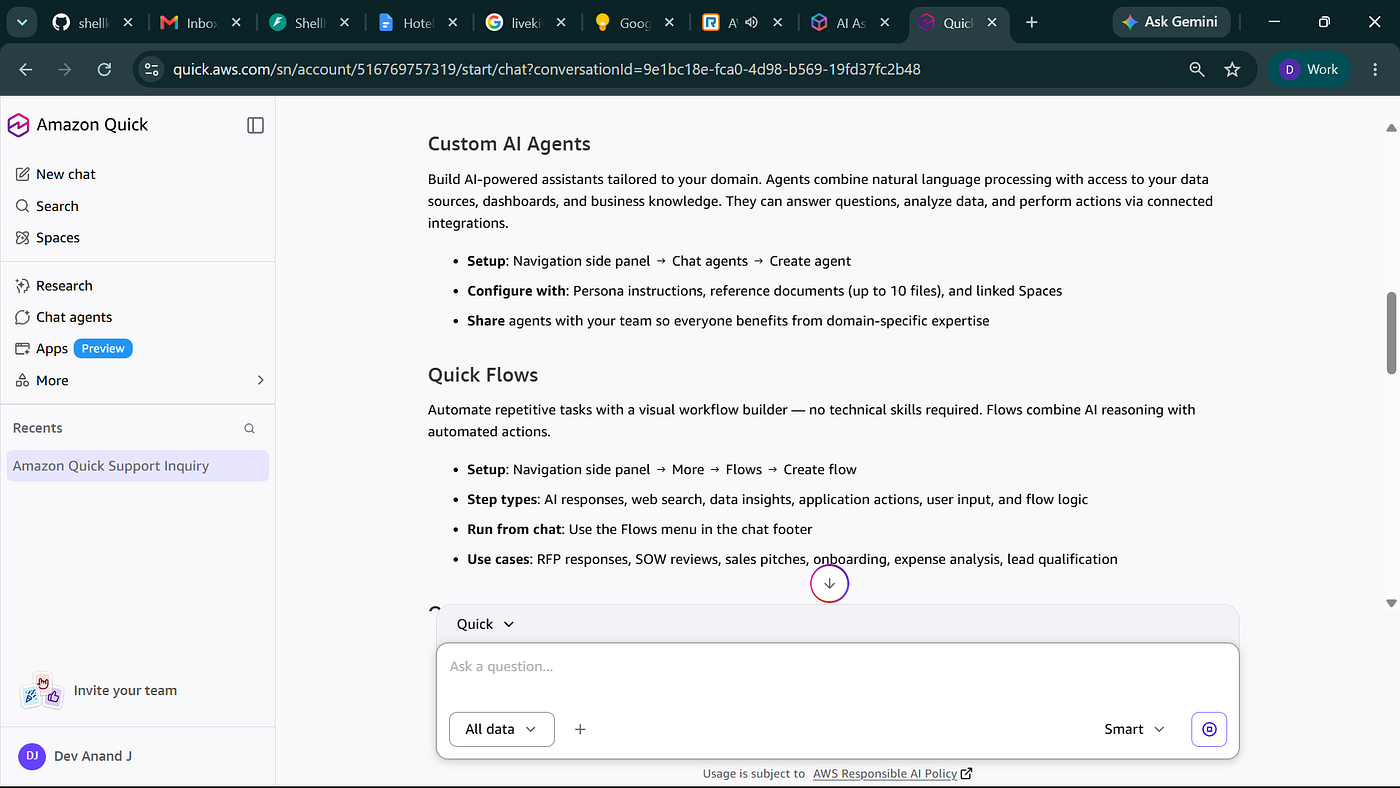Open the All data dropdown
1400x788 pixels.
click(x=501, y=729)
